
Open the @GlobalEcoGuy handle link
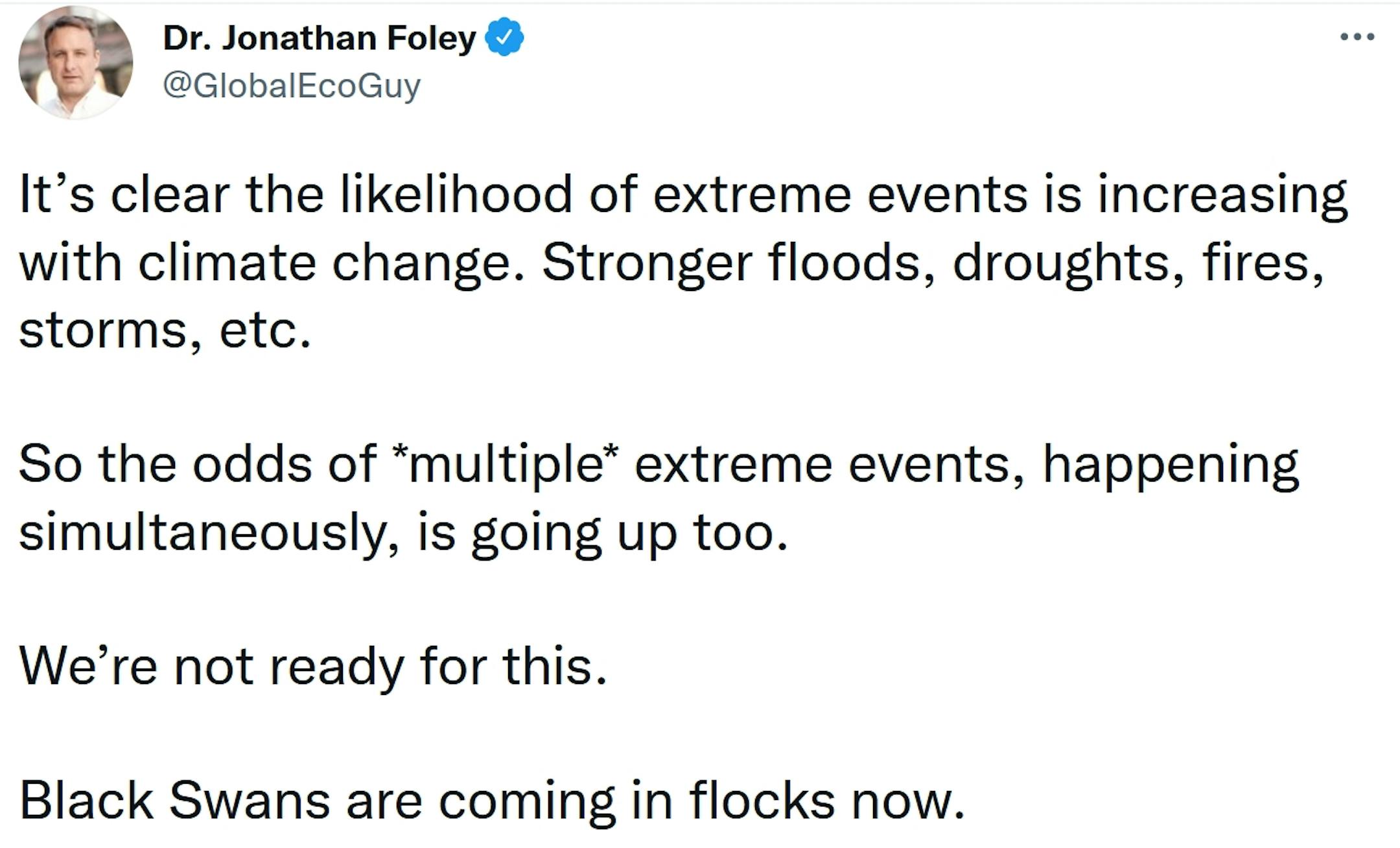click(292, 86)
